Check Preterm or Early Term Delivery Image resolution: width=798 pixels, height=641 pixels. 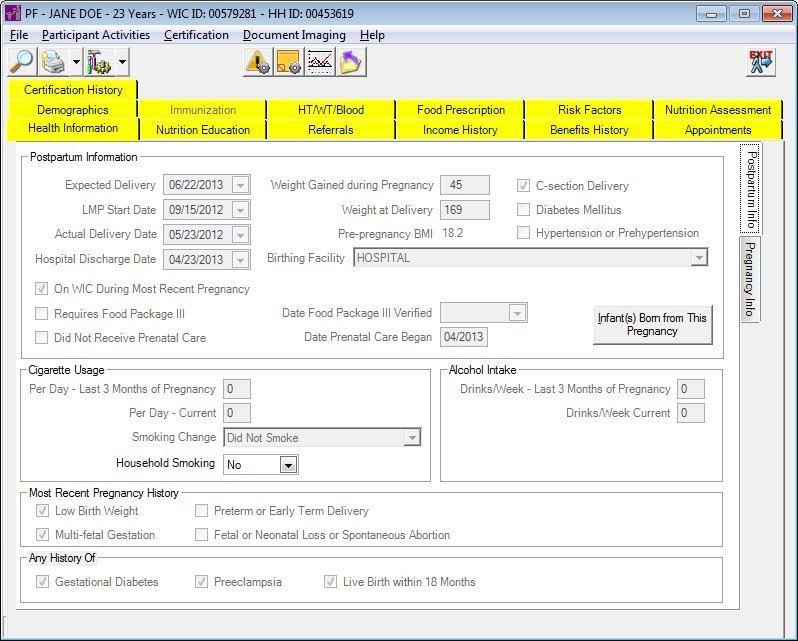202,511
